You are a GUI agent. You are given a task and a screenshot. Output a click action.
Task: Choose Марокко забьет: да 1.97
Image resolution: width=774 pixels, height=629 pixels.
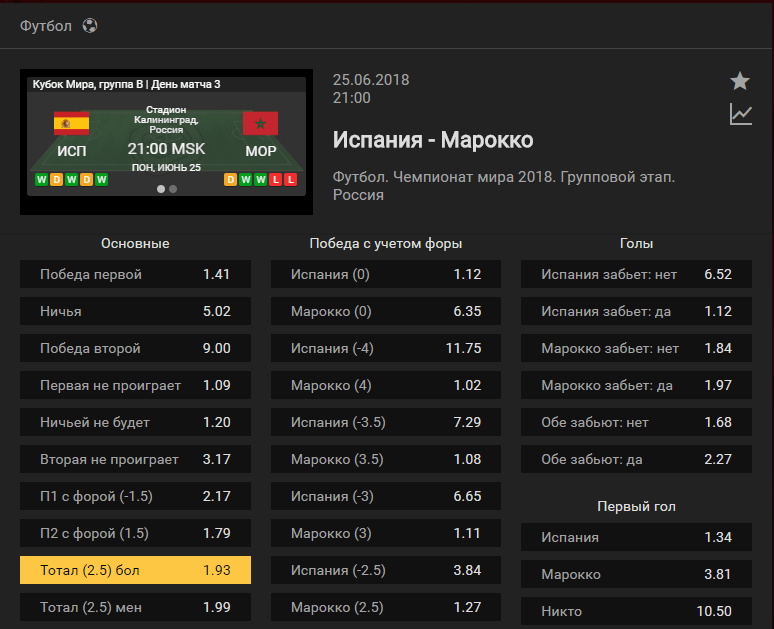click(636, 385)
